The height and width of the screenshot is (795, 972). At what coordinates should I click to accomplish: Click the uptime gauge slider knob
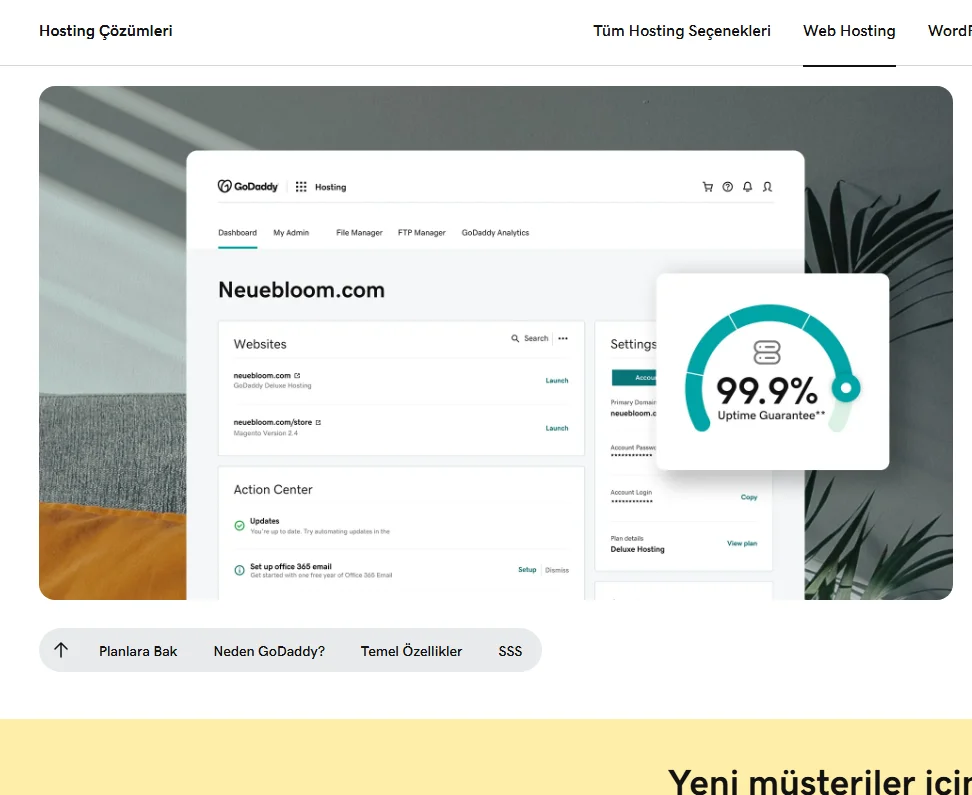tap(846, 388)
